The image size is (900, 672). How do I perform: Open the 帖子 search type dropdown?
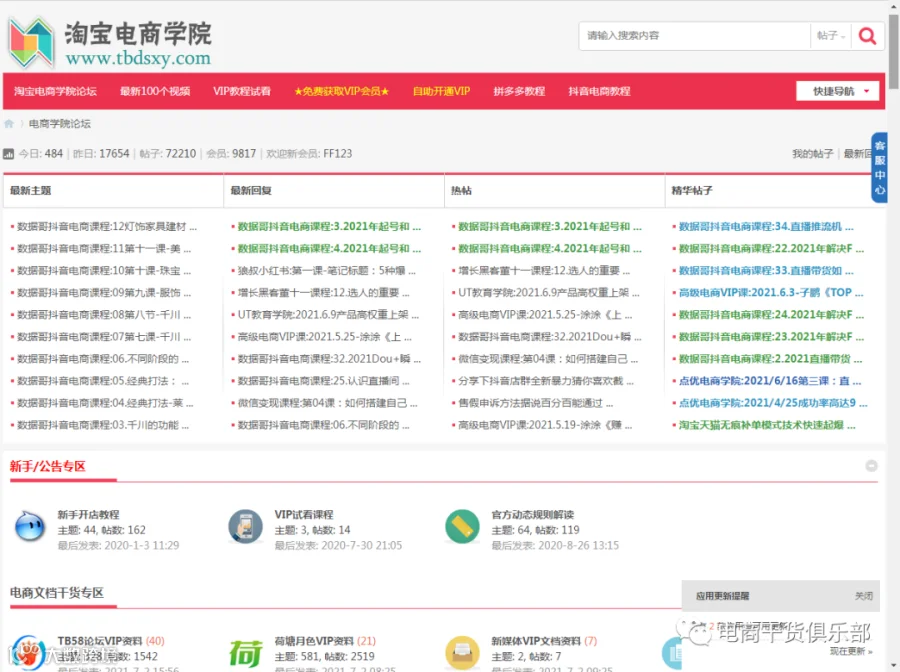point(831,36)
